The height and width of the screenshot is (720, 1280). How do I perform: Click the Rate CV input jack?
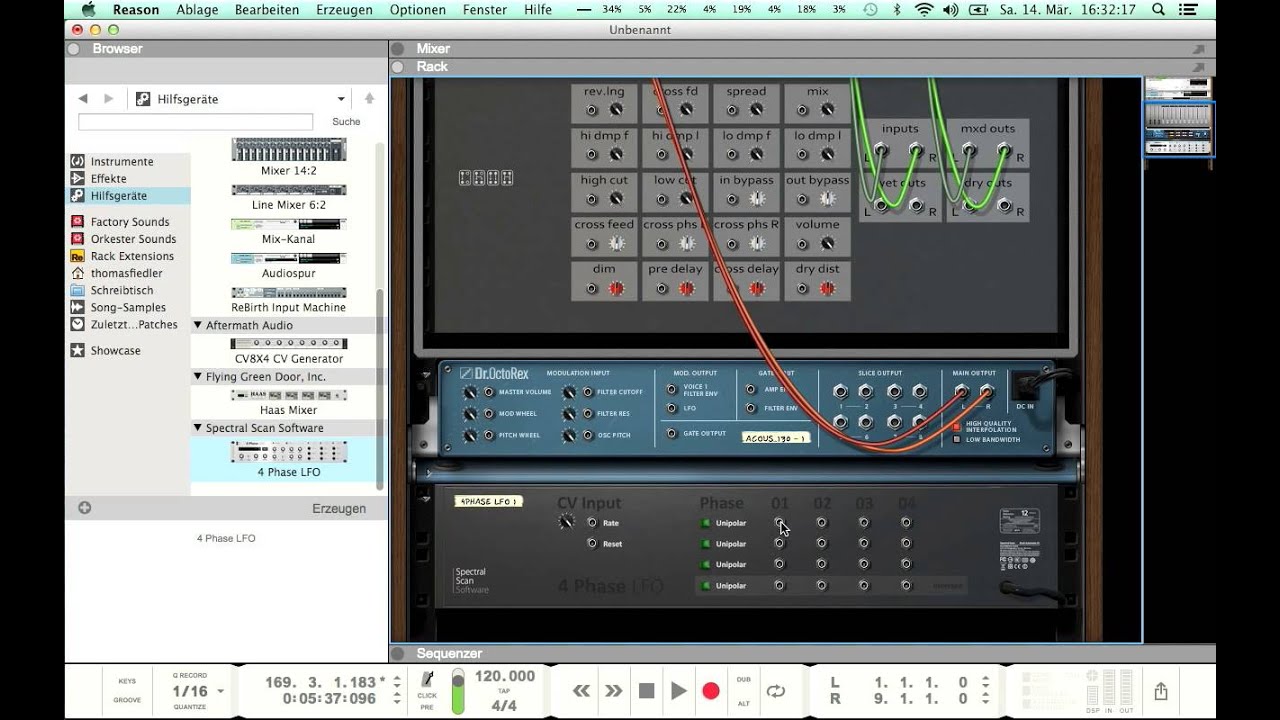[592, 523]
